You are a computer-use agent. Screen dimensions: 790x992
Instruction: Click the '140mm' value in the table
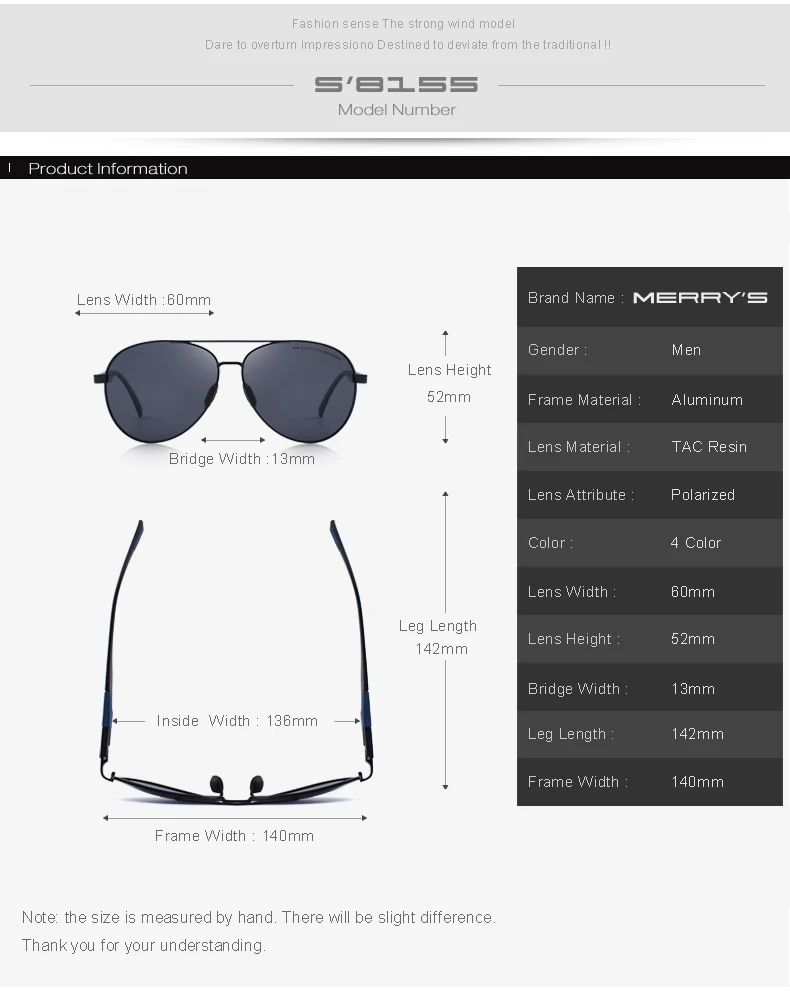698,783
